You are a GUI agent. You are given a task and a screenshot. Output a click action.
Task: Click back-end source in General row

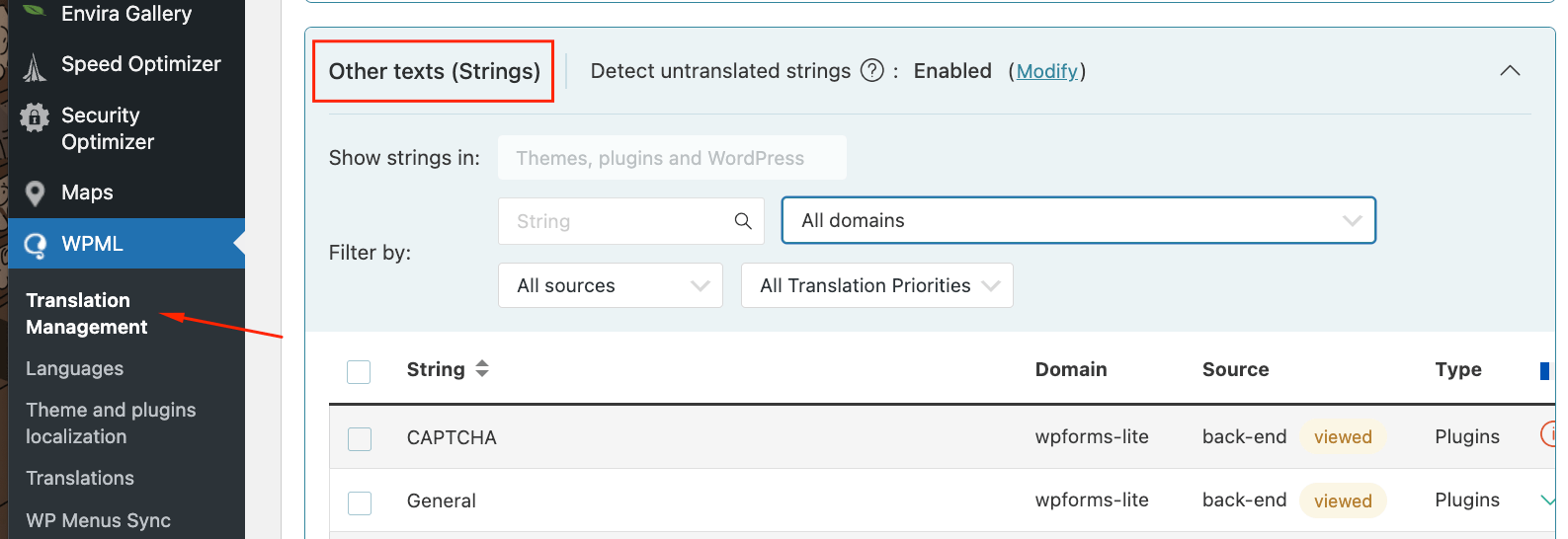tap(1244, 500)
